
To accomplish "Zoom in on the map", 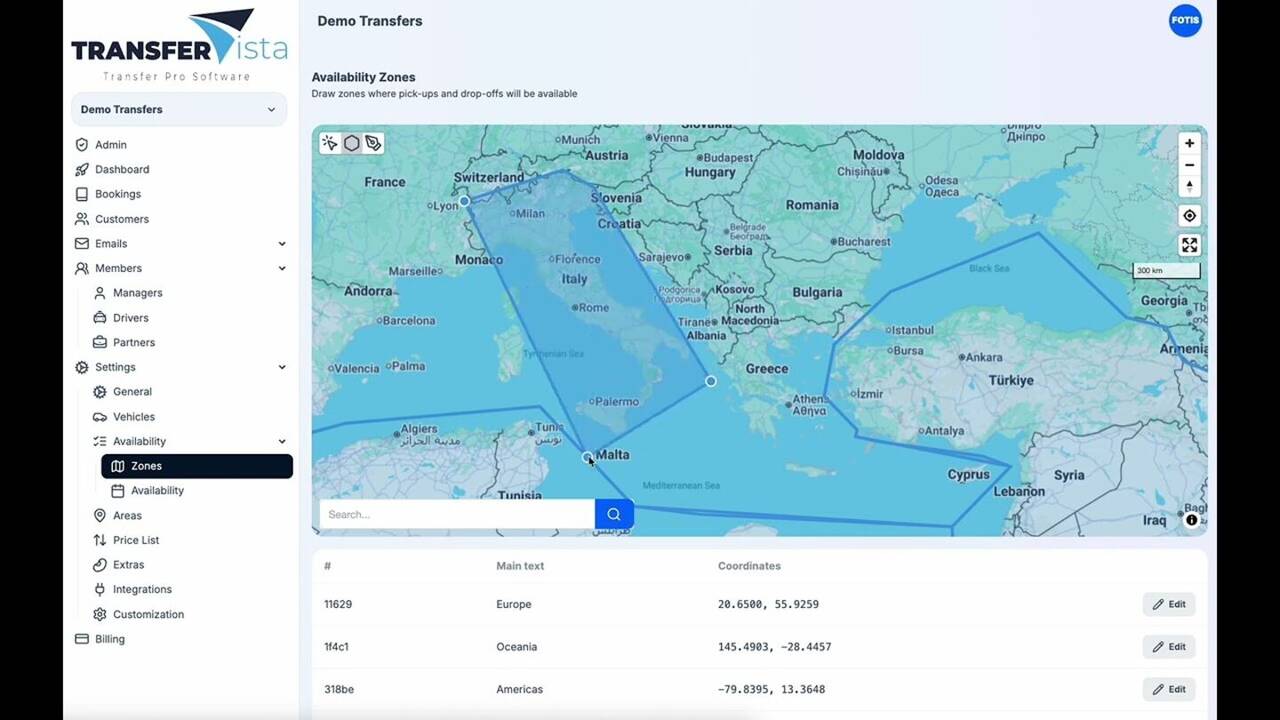I will [1189, 143].
